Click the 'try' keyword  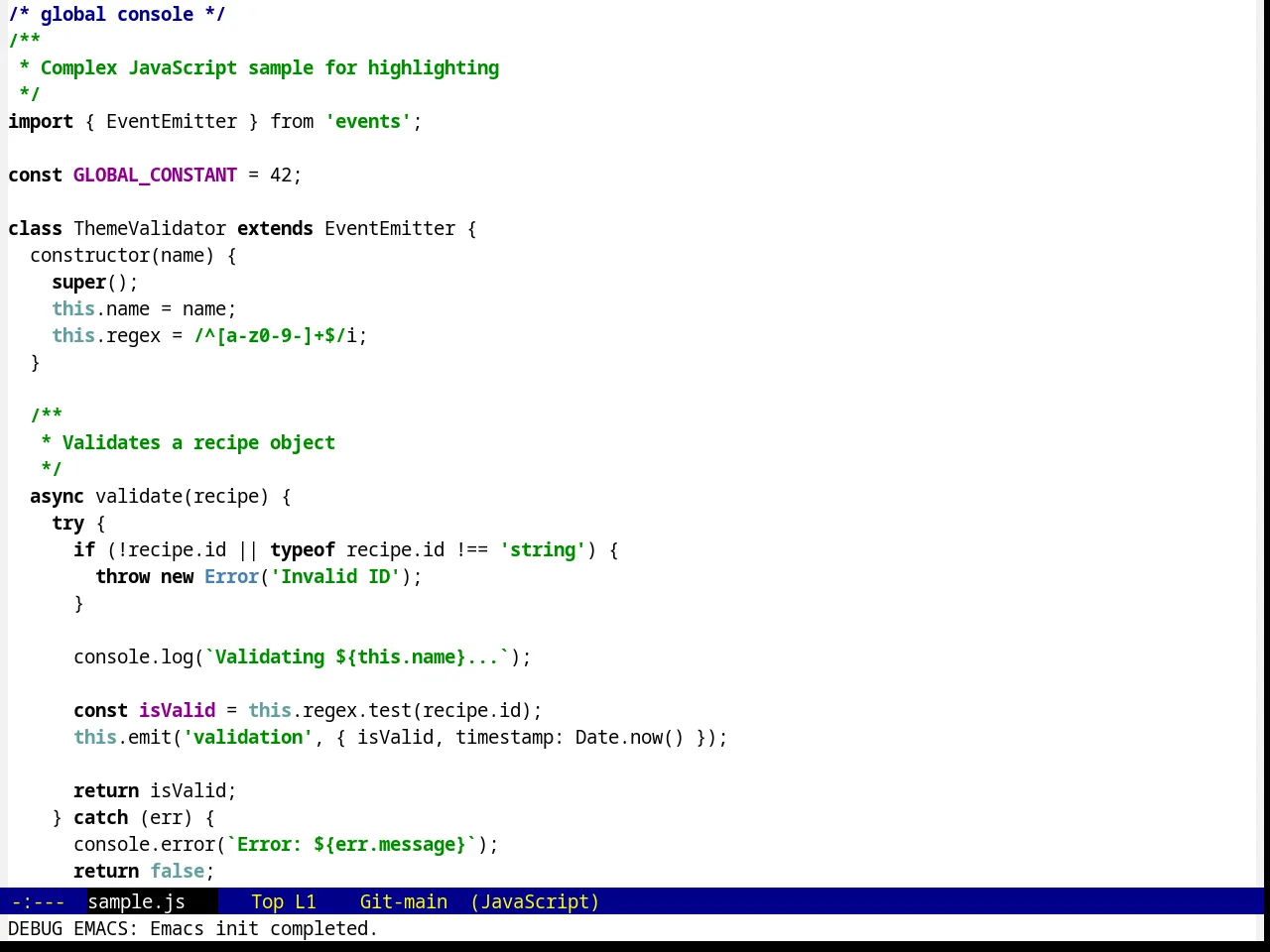click(x=67, y=523)
